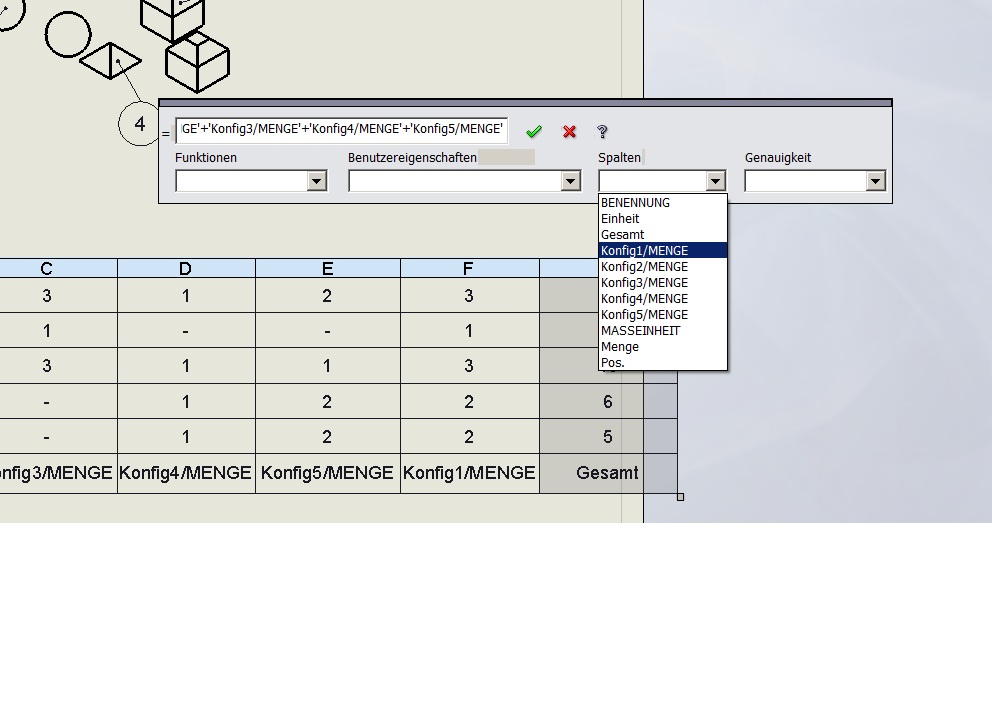Screen dimensions: 992x720
Task: Choose Menge from the Spalten list
Action: tap(662, 347)
